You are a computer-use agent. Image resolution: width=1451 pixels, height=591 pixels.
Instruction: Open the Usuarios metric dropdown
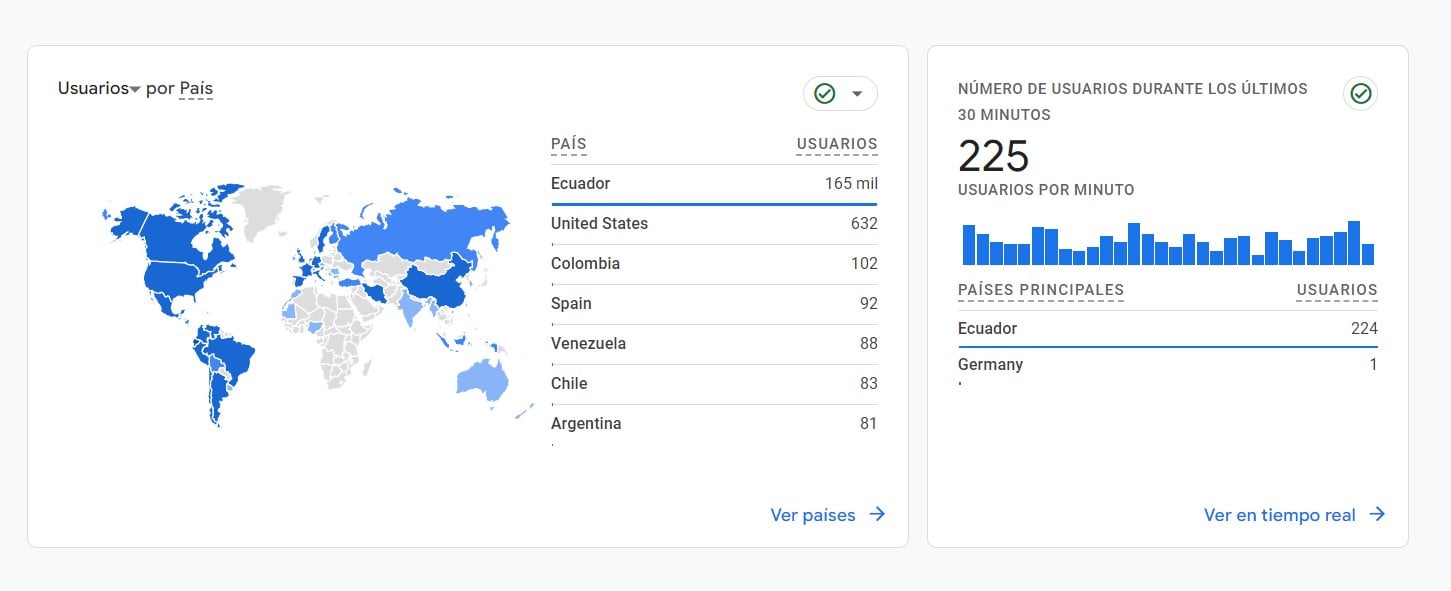coord(96,88)
